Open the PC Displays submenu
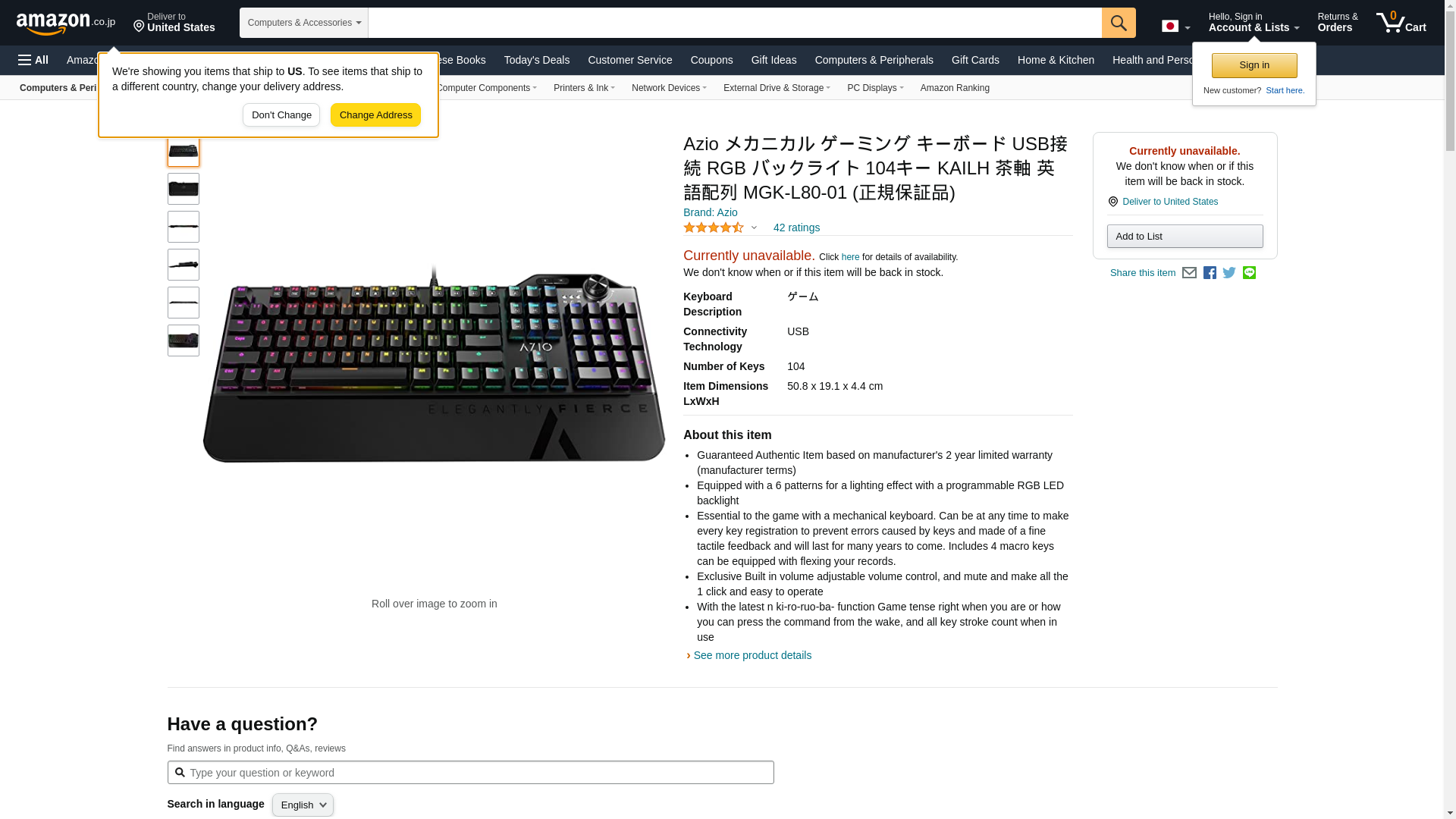Screen dimensions: 1456x819 [875, 88]
